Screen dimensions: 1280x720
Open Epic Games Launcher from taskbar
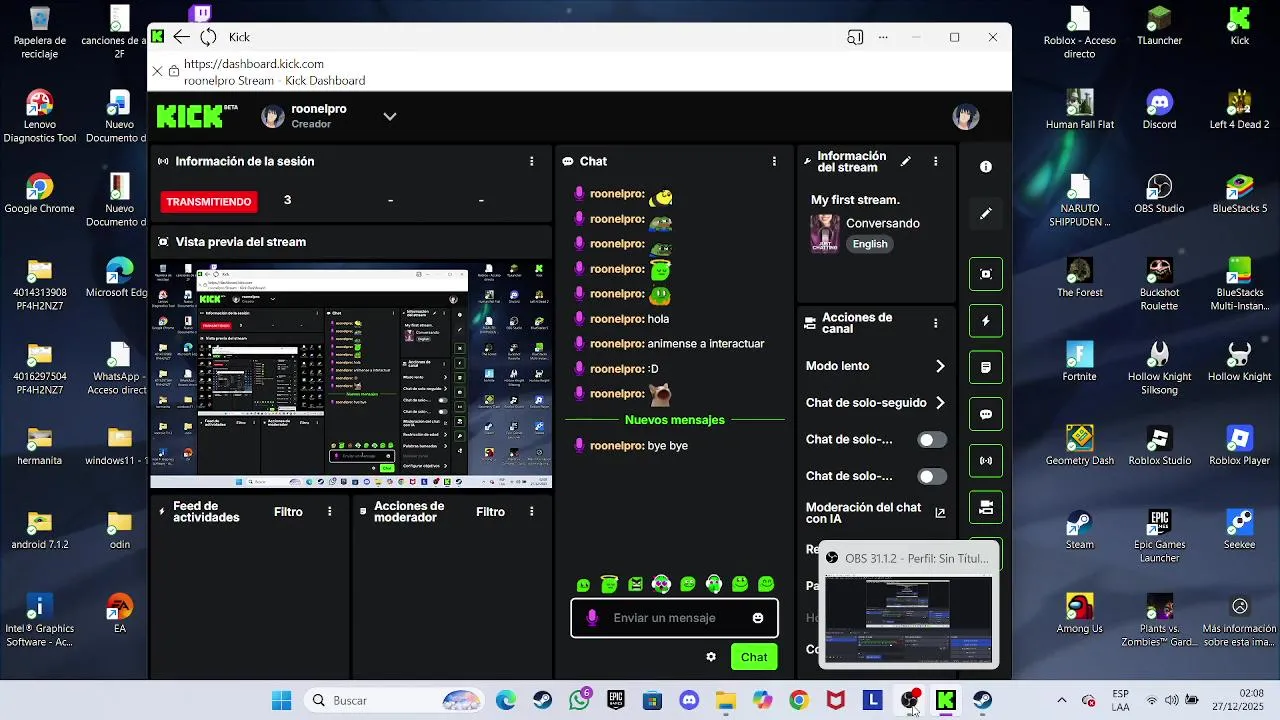(616, 700)
